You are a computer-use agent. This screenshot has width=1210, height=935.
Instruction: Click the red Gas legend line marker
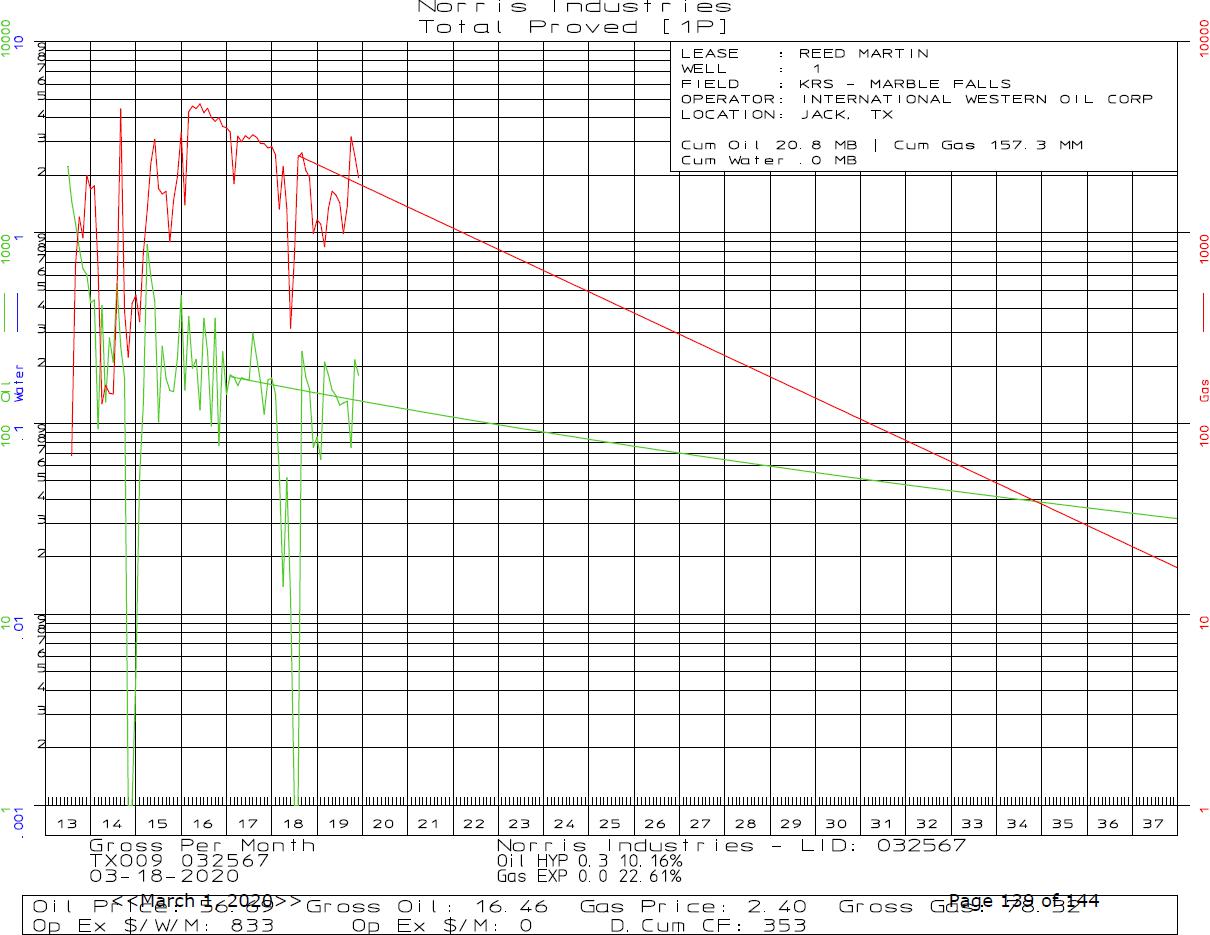1201,315
